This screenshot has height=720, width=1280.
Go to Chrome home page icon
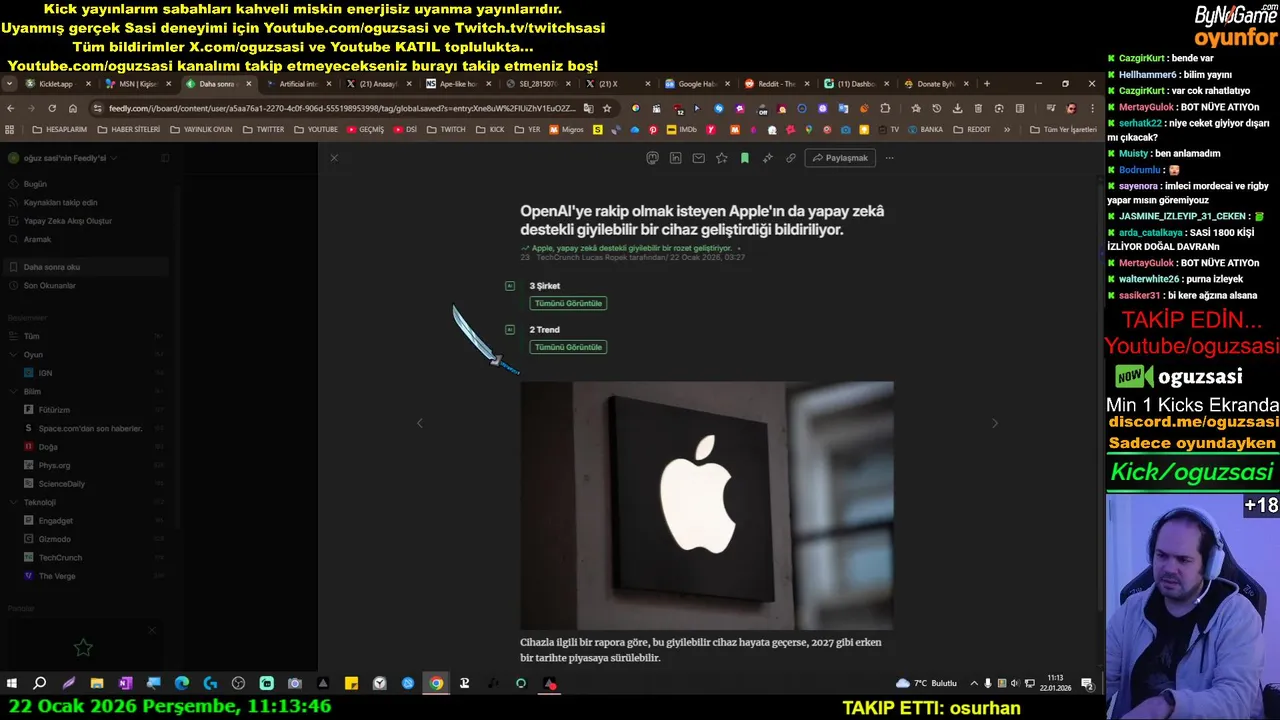click(73, 108)
